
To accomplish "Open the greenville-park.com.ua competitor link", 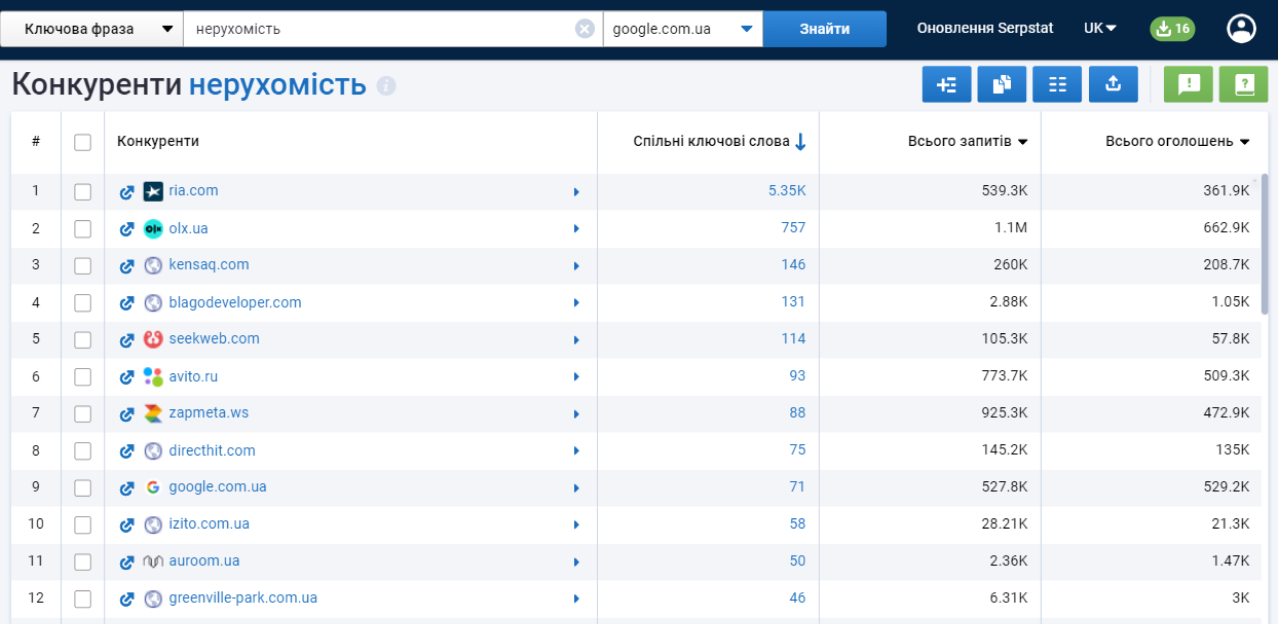I will [x=243, y=598].
